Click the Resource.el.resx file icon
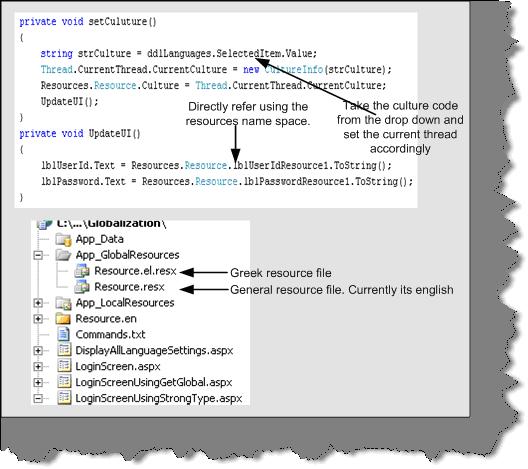Image resolution: width=528 pixels, height=469 pixels. pos(82,271)
